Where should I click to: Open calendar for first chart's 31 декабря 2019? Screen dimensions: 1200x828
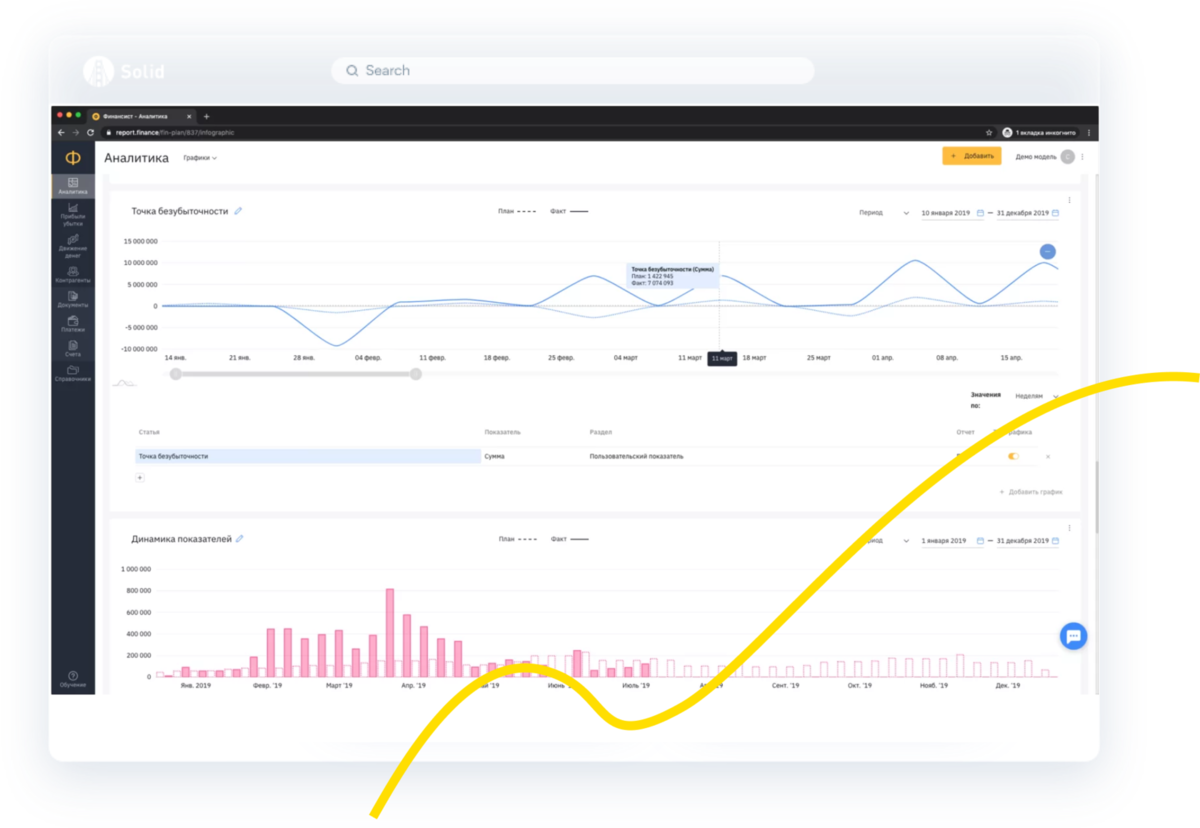(x=1055, y=213)
